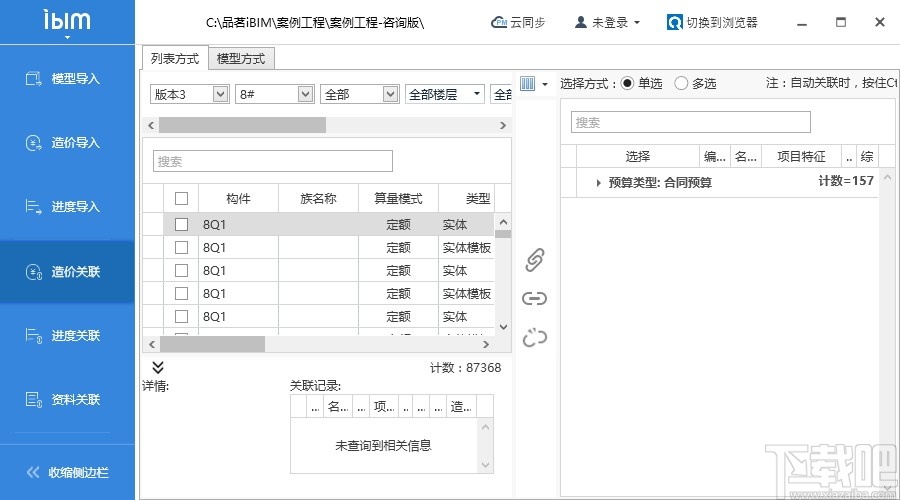Select the 多选 radio button
The width and height of the screenshot is (900, 500).
click(681, 83)
